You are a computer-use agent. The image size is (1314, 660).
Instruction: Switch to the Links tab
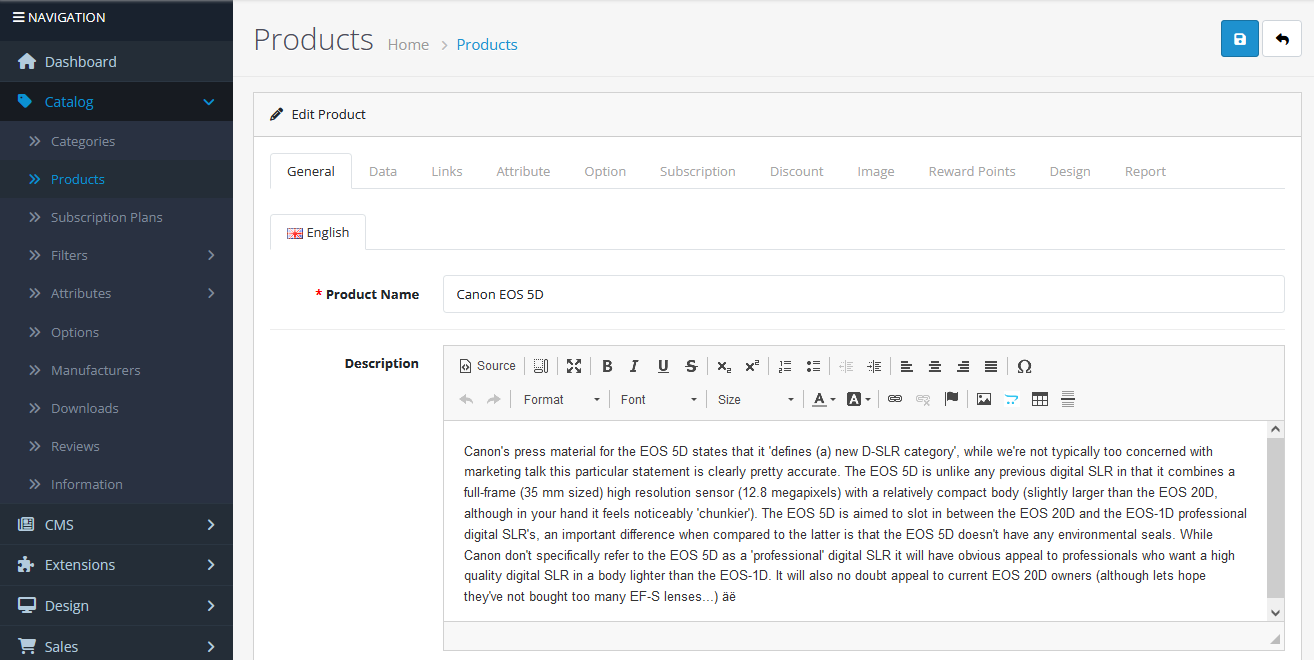click(x=447, y=171)
